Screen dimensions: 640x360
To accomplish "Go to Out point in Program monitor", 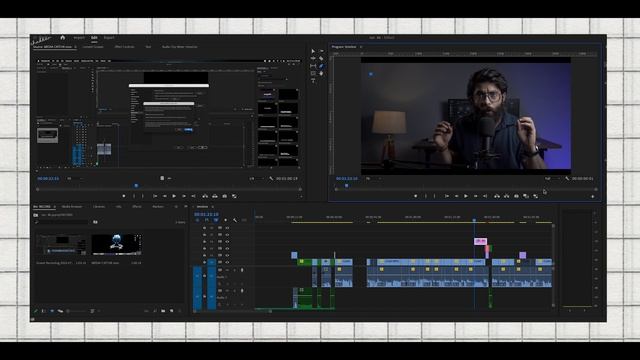I will click(x=485, y=196).
